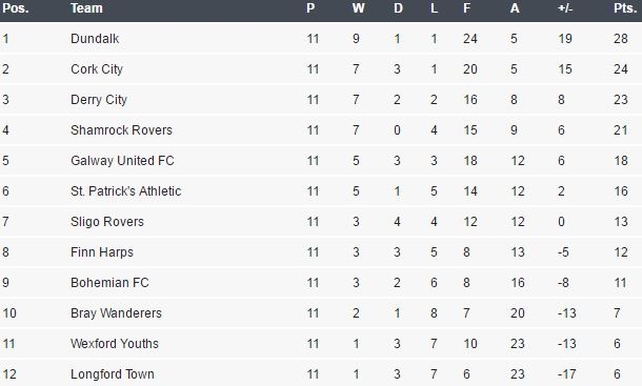
Task: Click the +/- goal difference header
Action: 565,8
